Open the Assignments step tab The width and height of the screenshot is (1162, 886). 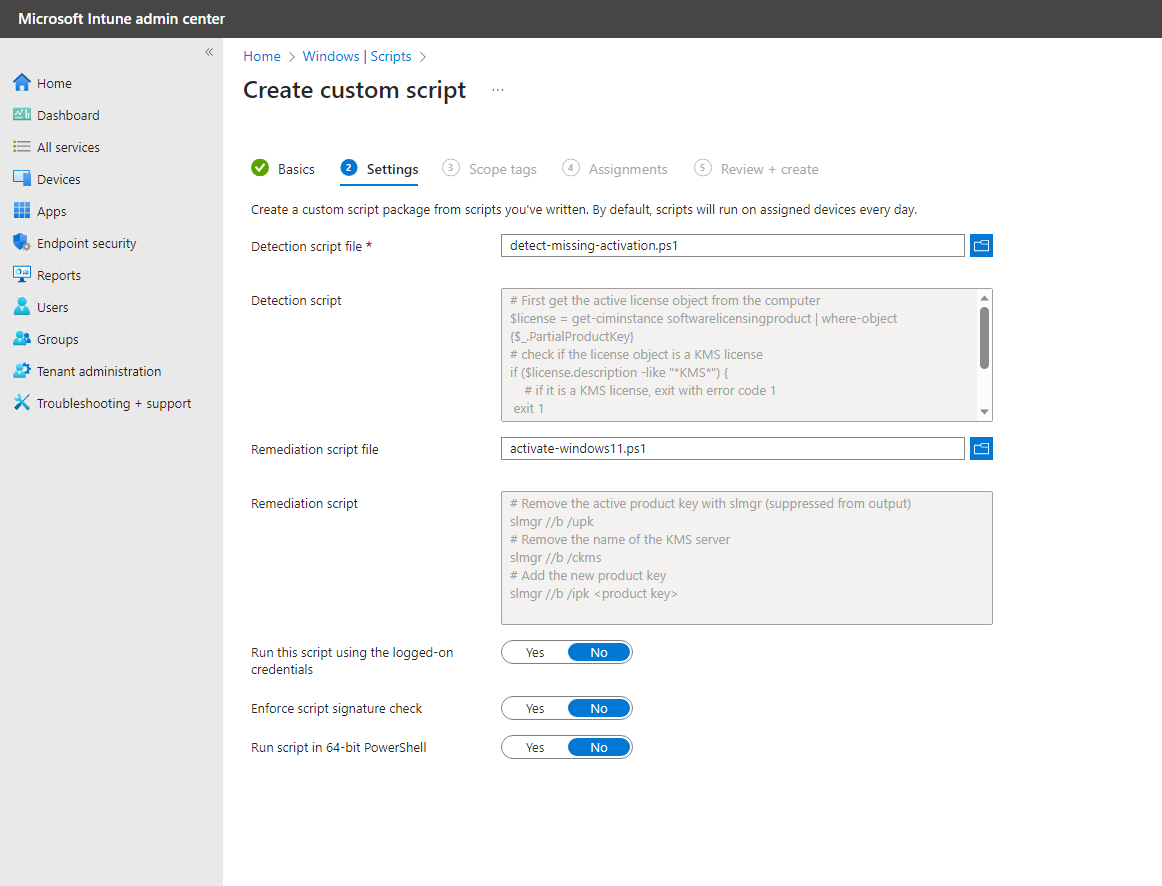pos(615,169)
